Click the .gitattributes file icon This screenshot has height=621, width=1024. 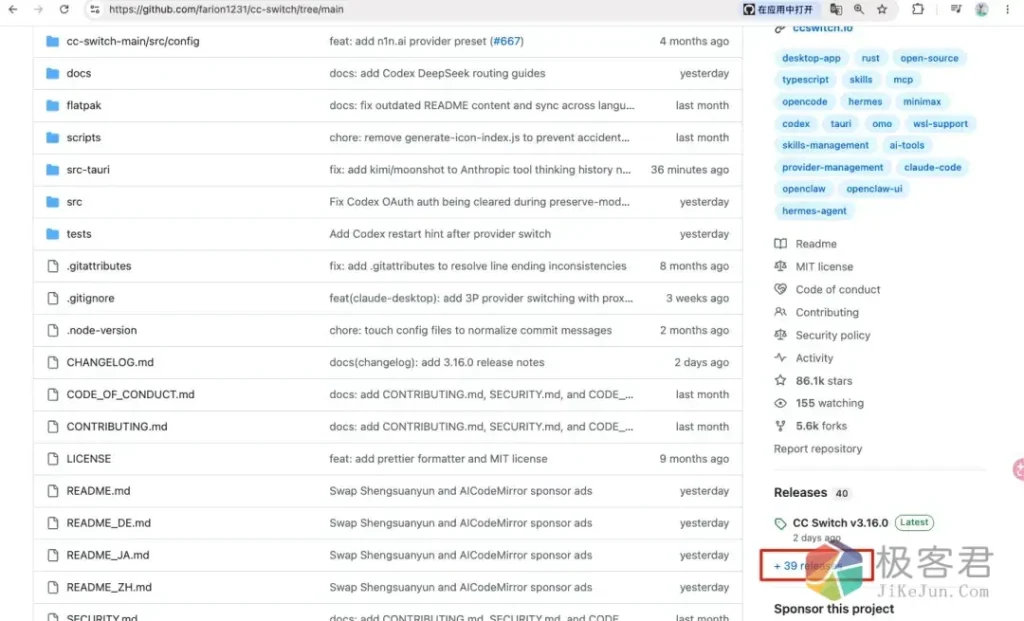[53, 266]
